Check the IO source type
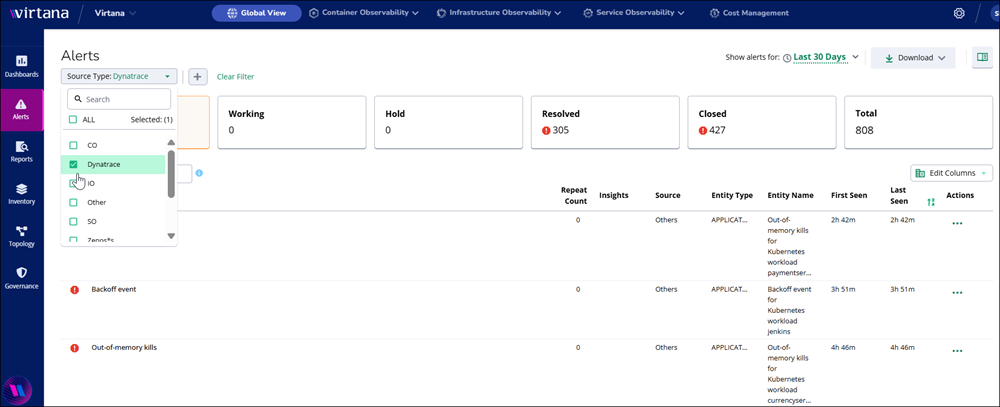 tap(73, 183)
